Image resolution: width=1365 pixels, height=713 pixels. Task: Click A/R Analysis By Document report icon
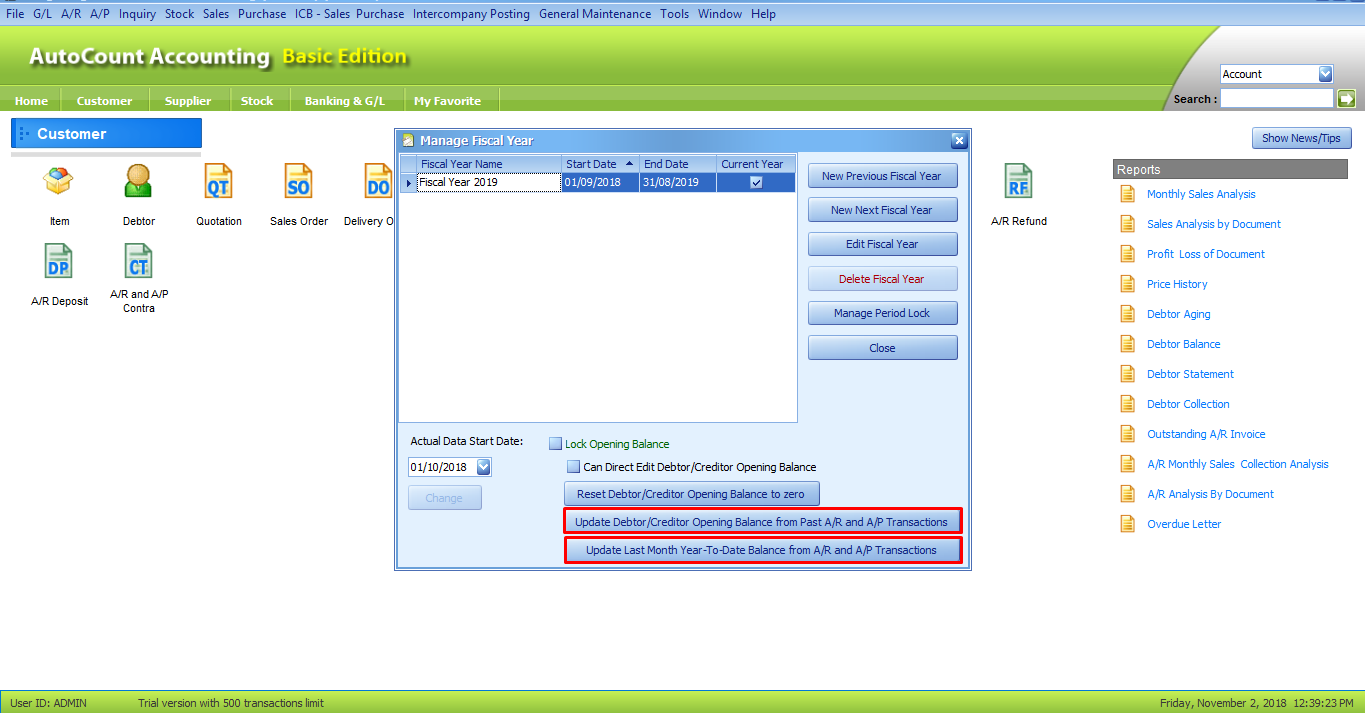1128,494
